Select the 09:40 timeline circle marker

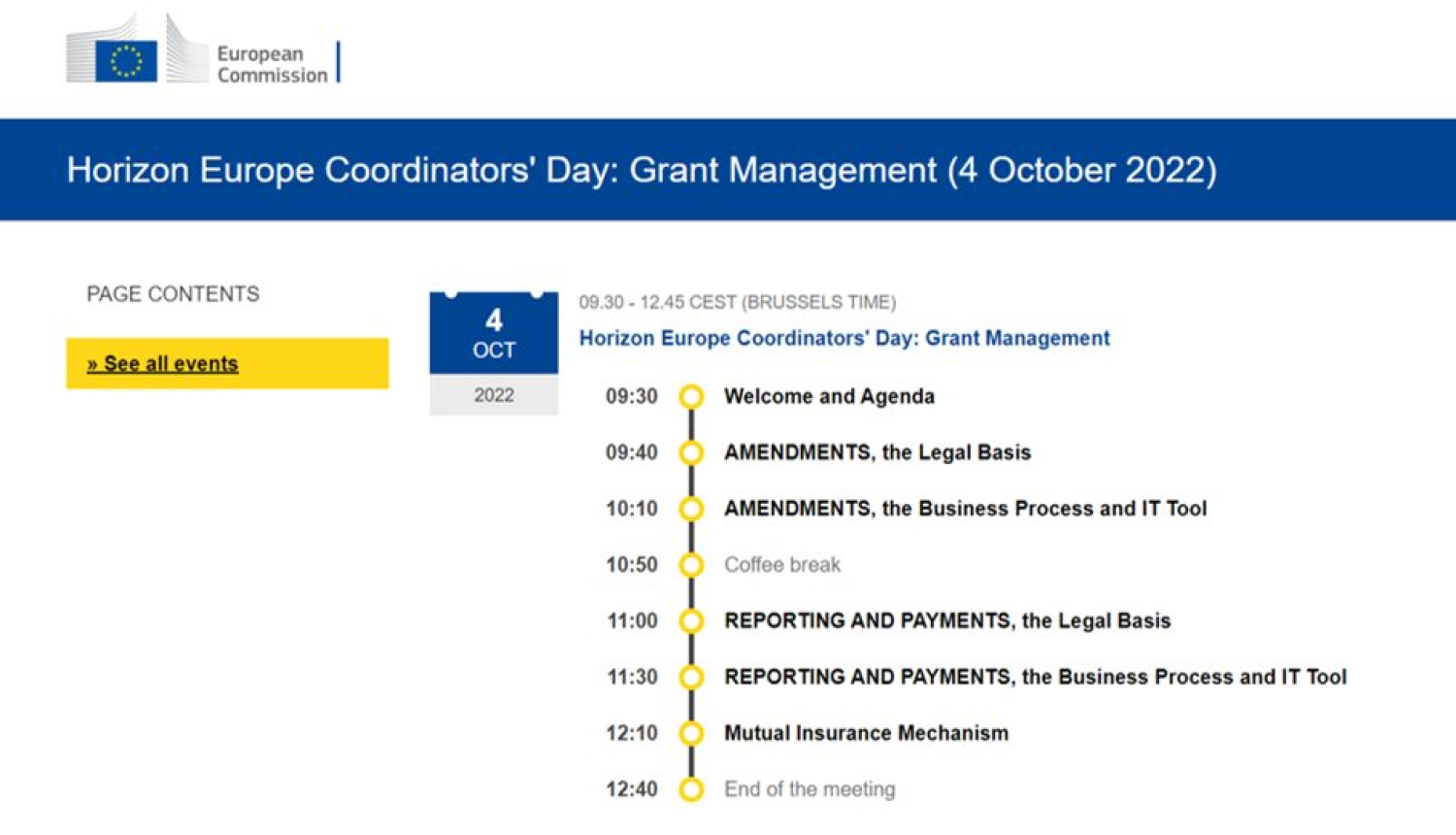691,452
